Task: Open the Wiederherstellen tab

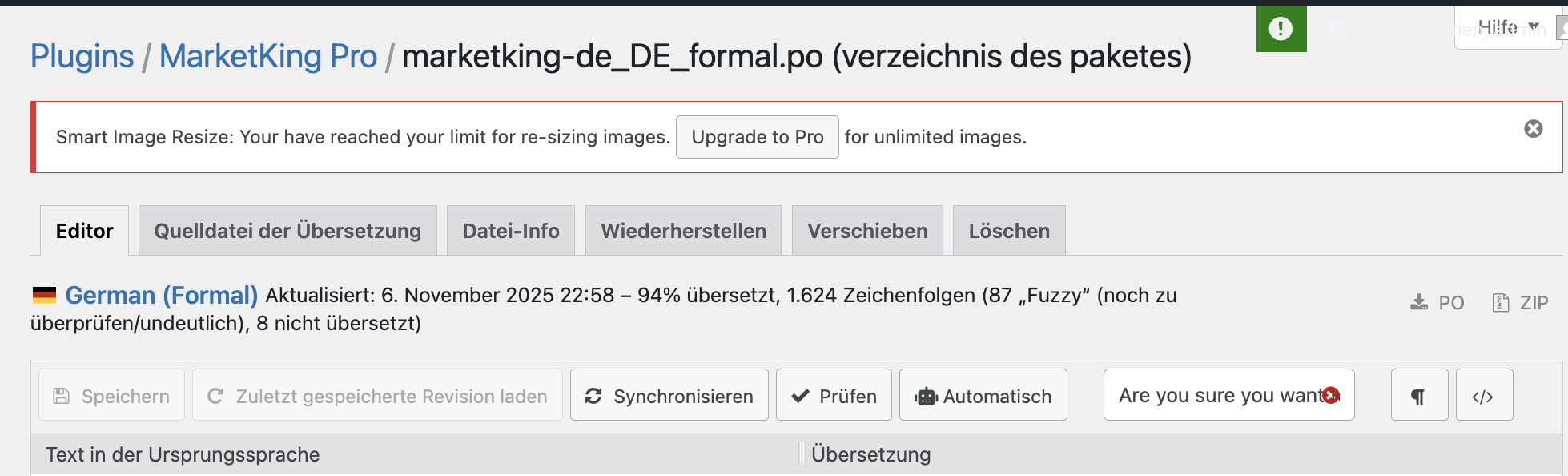Action: click(x=683, y=231)
